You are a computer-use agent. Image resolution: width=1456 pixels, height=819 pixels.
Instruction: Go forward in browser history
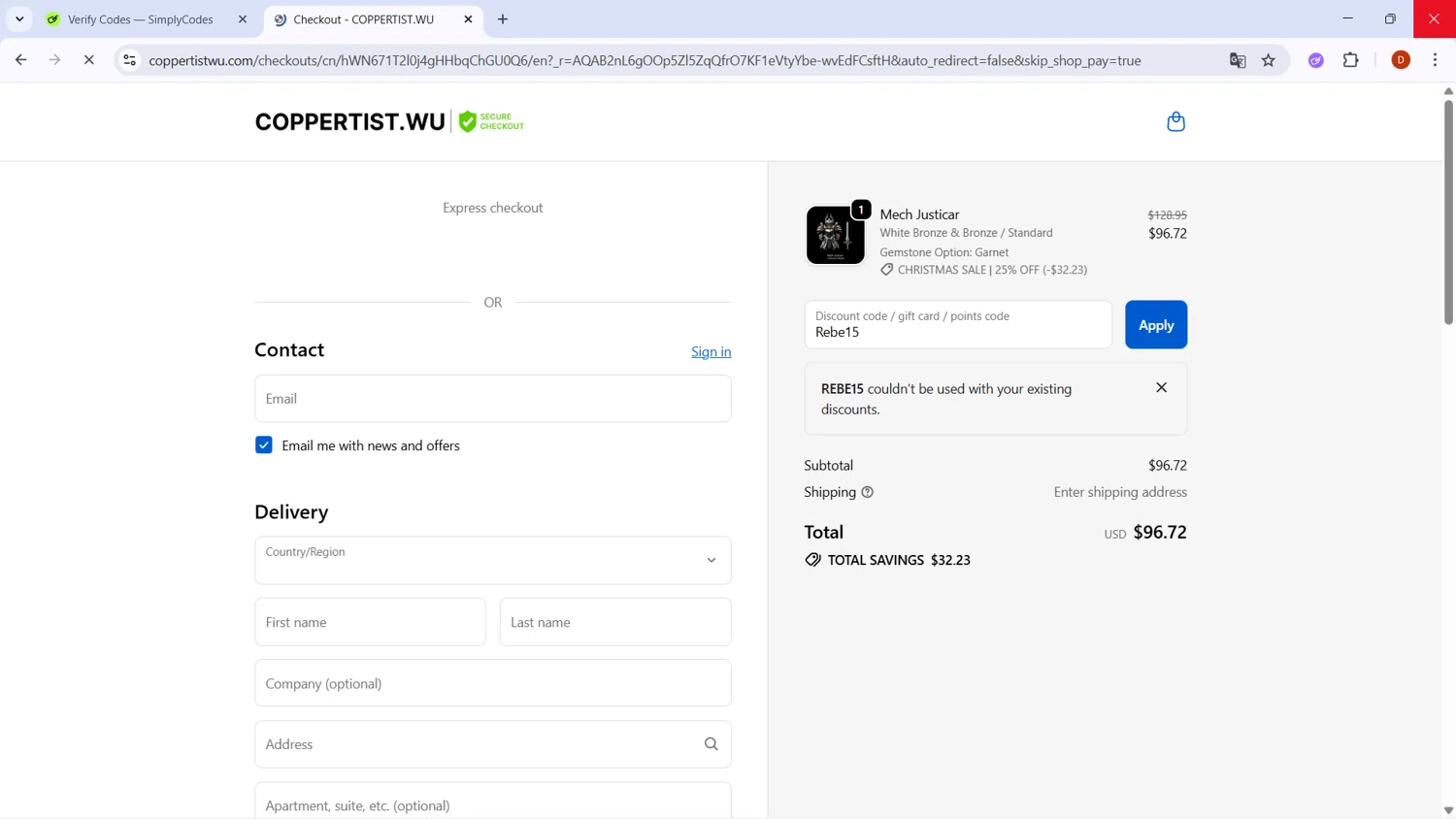coord(55,60)
